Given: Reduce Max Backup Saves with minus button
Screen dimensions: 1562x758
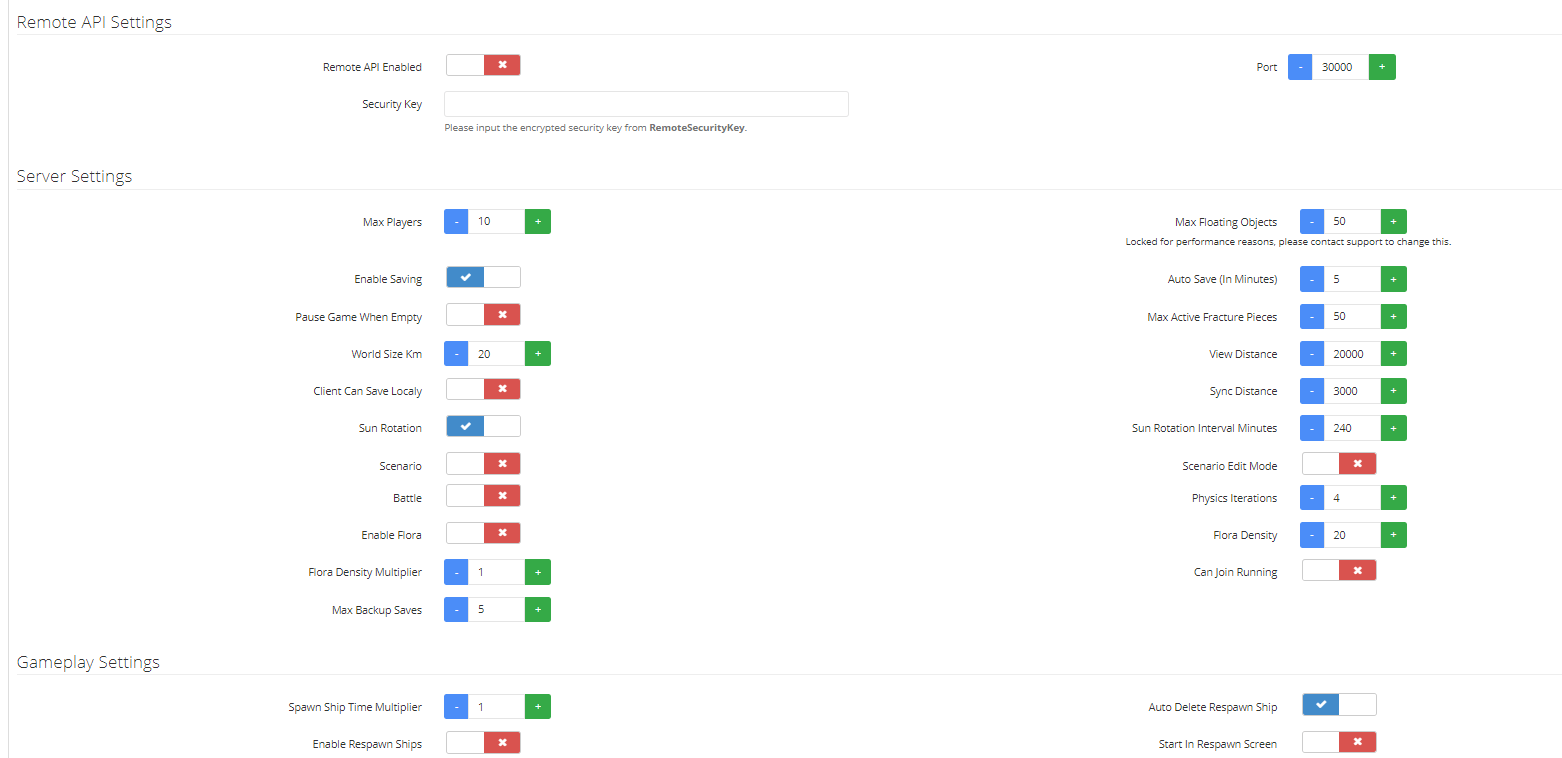Looking at the screenshot, I should tap(456, 610).
